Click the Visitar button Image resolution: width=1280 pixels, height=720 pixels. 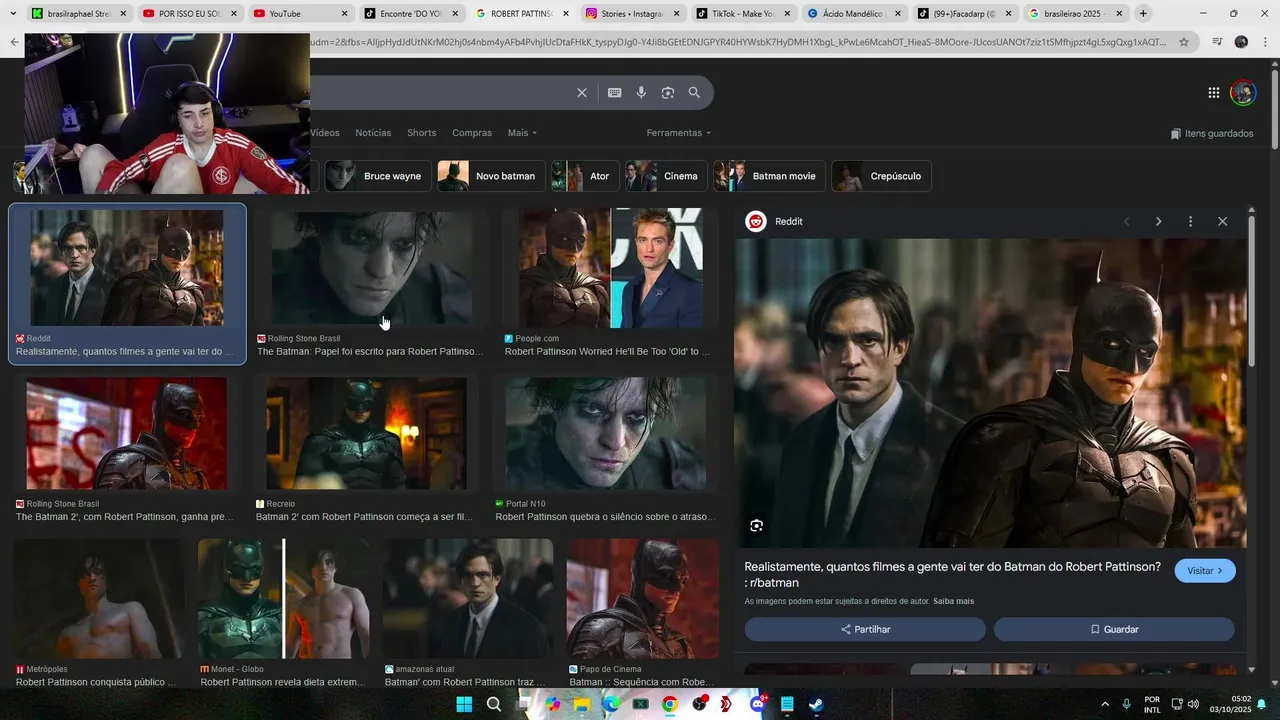[1205, 571]
